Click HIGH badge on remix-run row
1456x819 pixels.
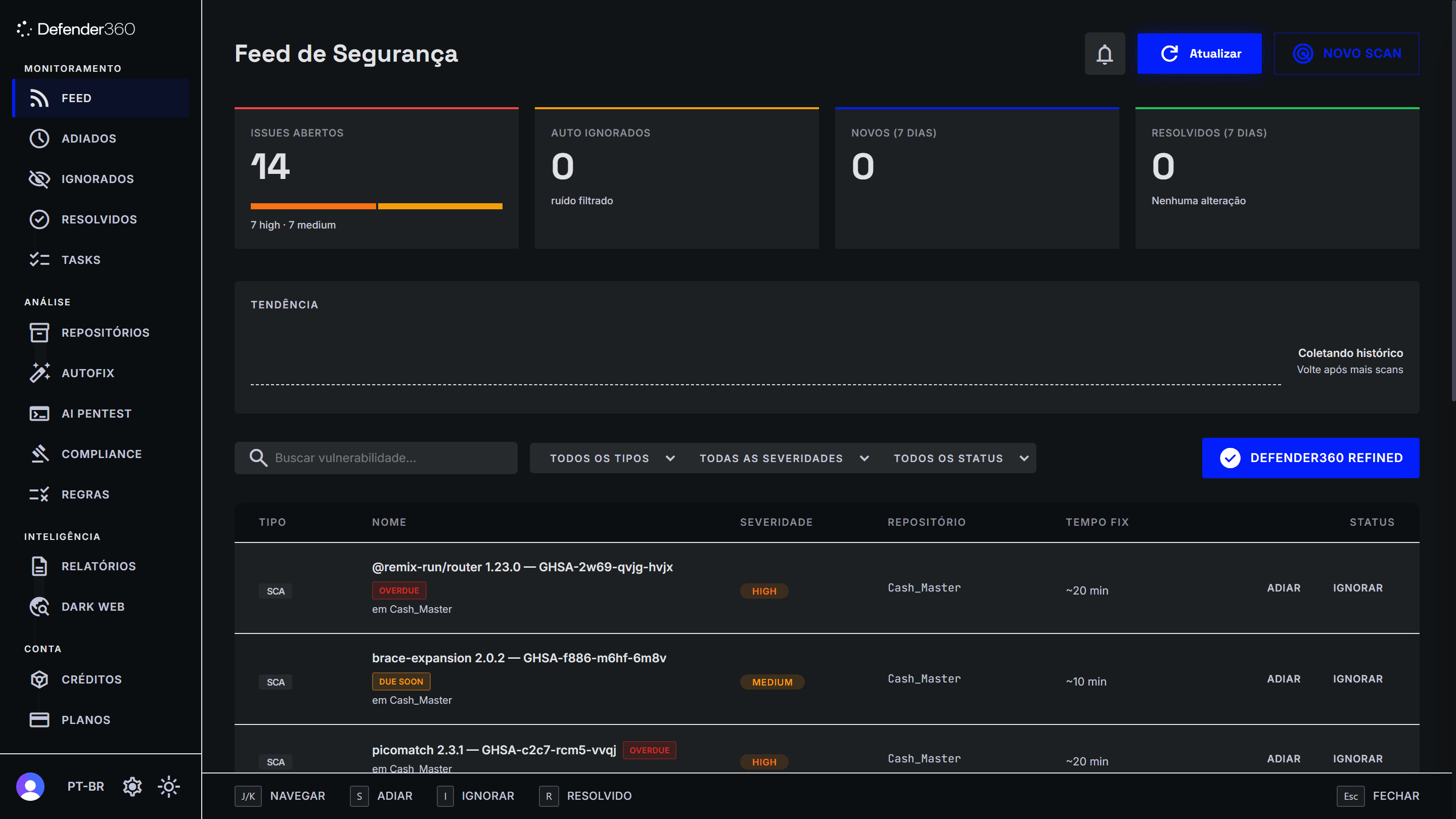pos(764,591)
